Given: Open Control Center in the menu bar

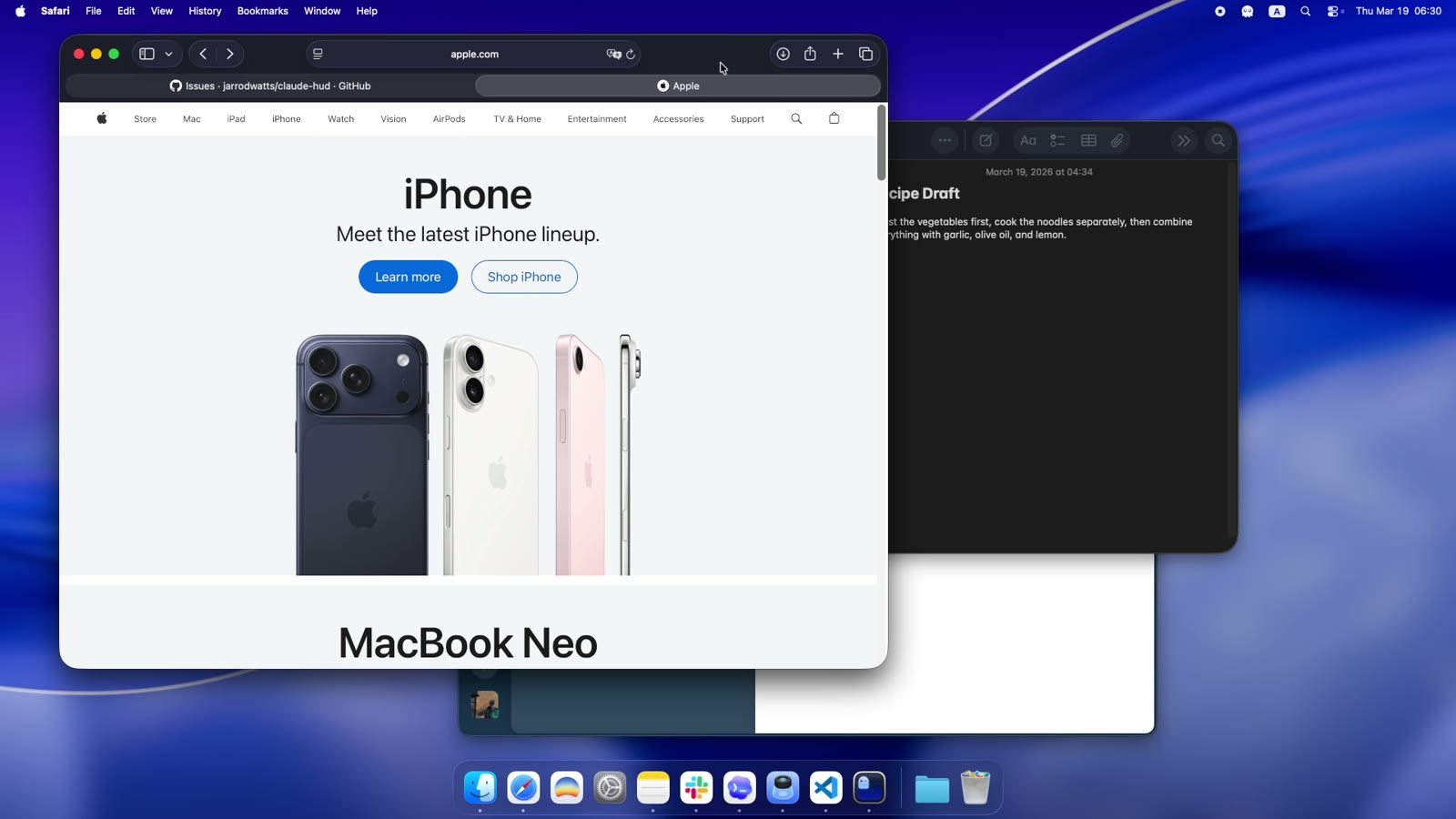Looking at the screenshot, I should [1334, 11].
